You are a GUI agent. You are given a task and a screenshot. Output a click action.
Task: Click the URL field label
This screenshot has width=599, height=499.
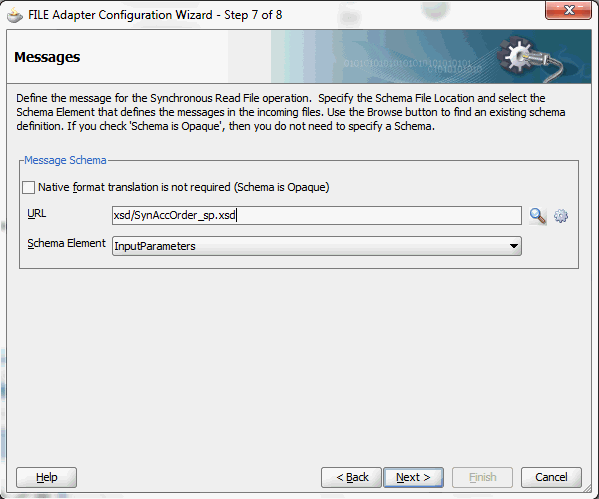click(37, 214)
